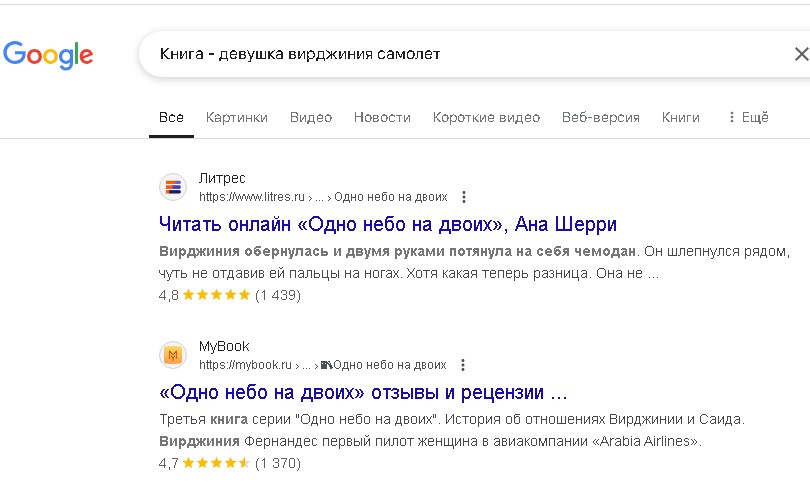Switch to the Книги tab
810x503 pixels.
click(x=680, y=117)
